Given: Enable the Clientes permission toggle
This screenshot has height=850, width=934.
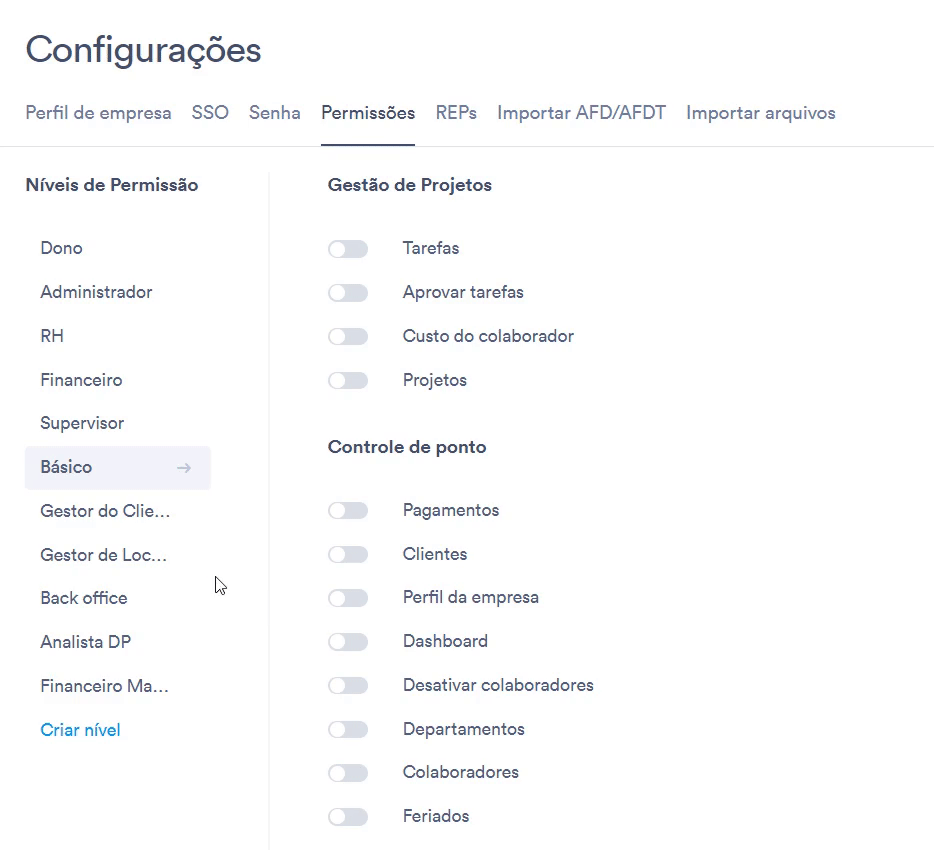Looking at the screenshot, I should click(348, 555).
